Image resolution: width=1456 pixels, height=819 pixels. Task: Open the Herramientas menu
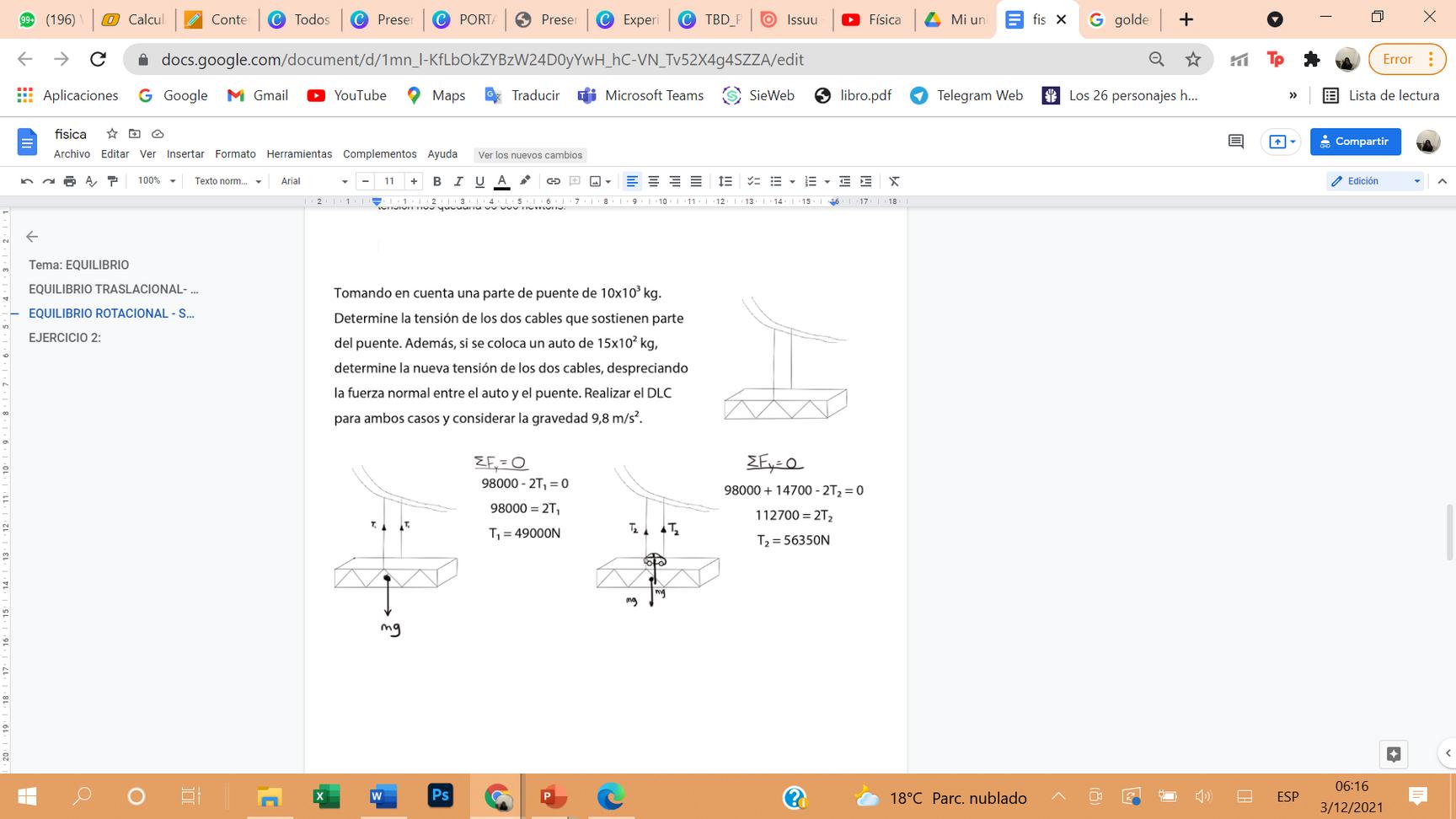click(x=299, y=154)
